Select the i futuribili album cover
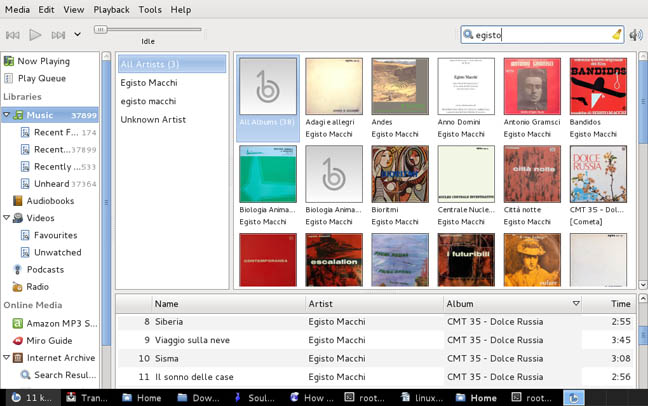The height and width of the screenshot is (406, 648). pyautogui.click(x=466, y=260)
